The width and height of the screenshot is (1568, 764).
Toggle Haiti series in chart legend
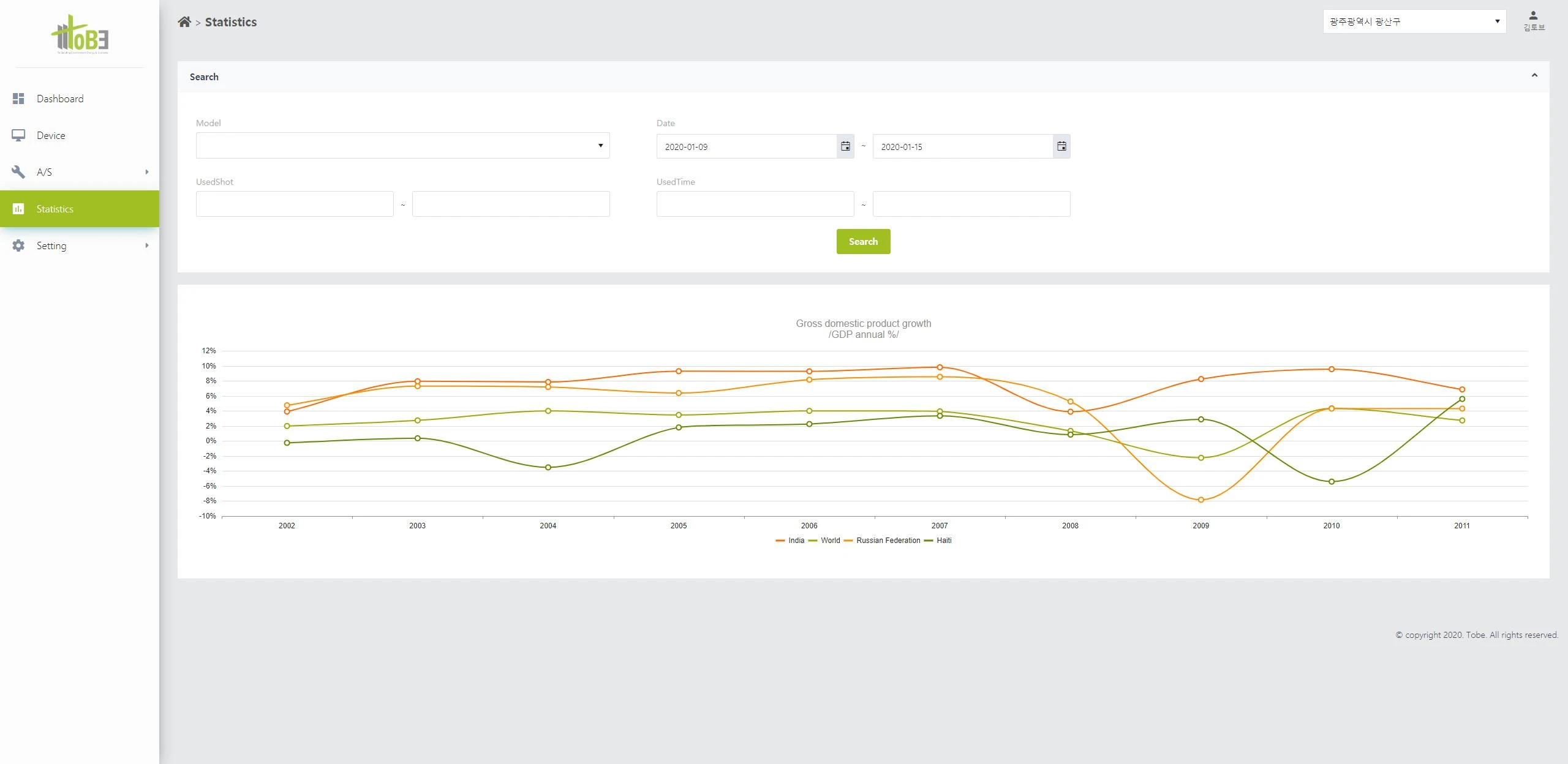point(938,541)
